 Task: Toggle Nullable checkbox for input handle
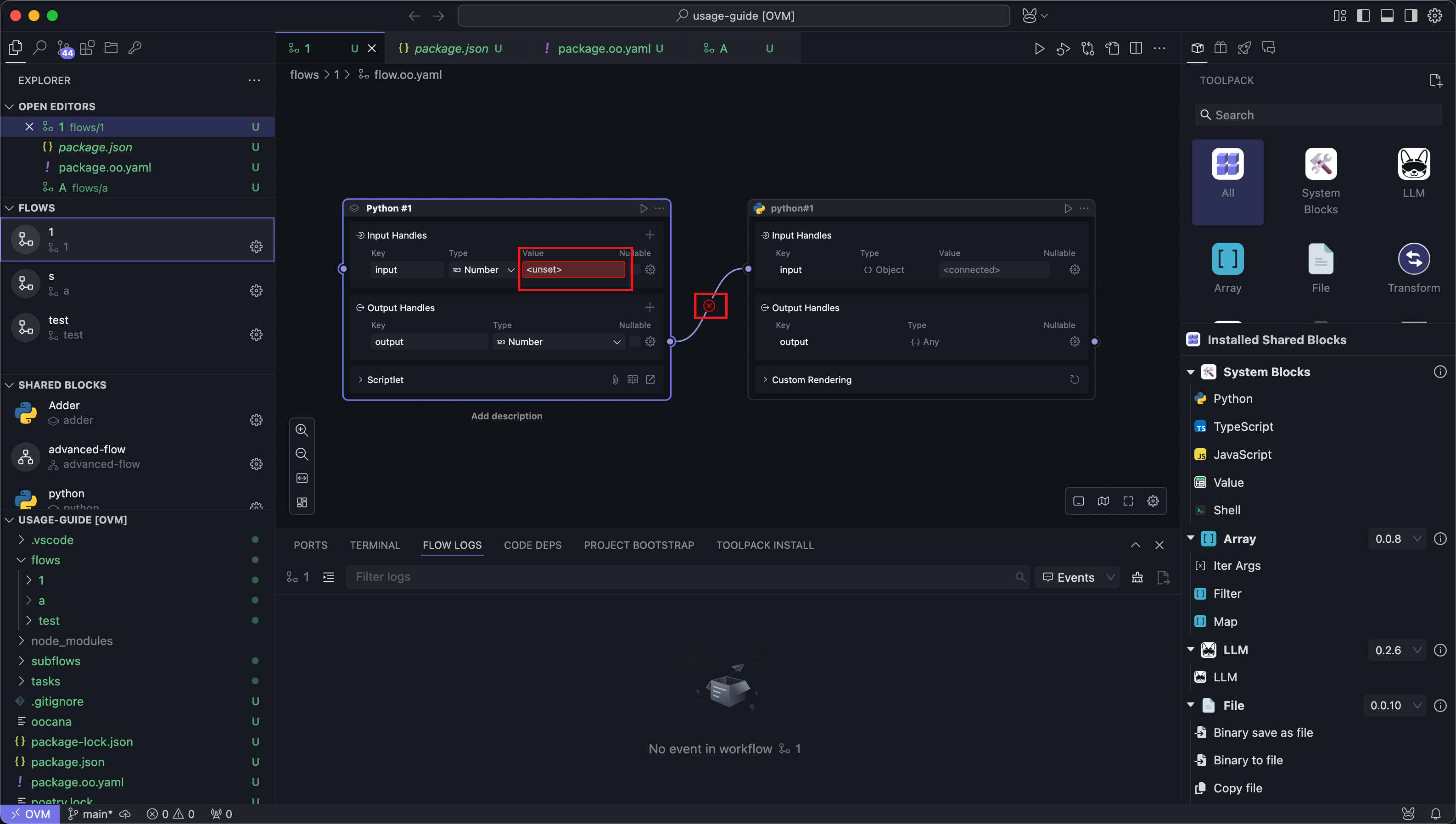pyautogui.click(x=636, y=270)
